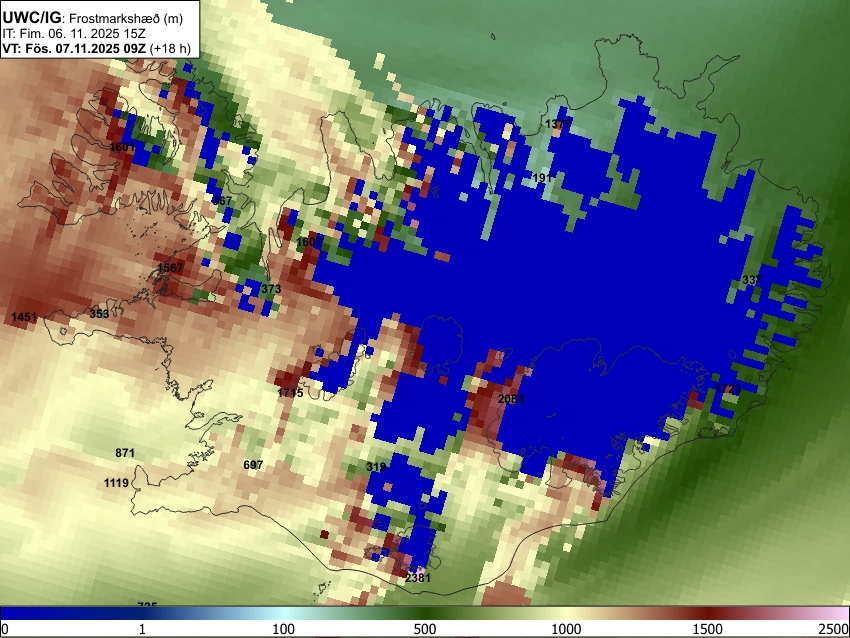
Task: Click the legend tick label 0
Action: click(5, 629)
